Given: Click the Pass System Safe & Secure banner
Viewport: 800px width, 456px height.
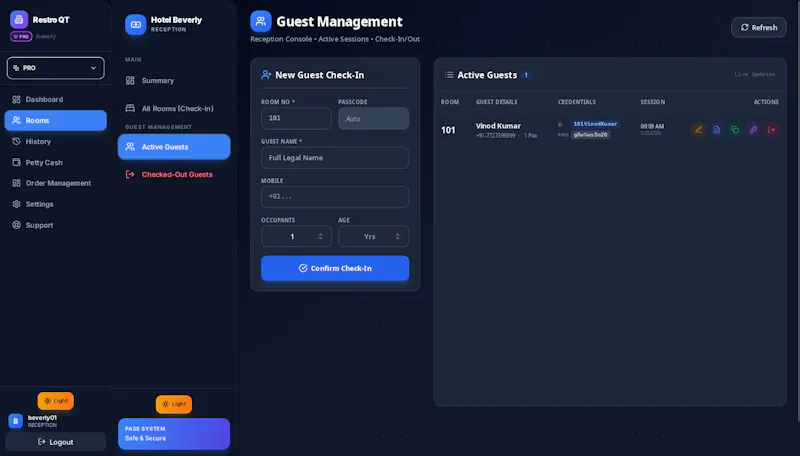Looking at the screenshot, I should click(174, 434).
